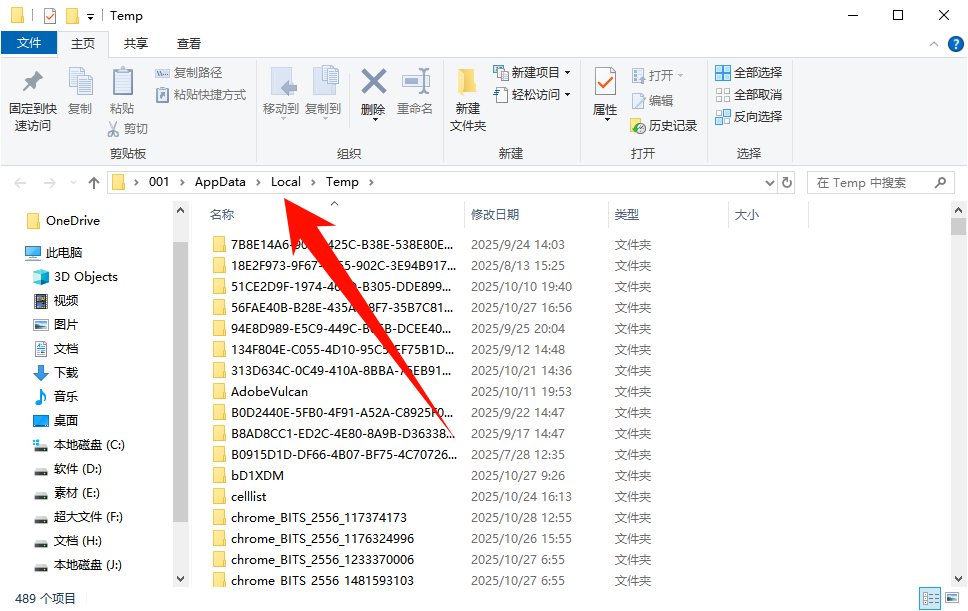Switch to the 查看 ribbon tab
968x611 pixels.
190,43
